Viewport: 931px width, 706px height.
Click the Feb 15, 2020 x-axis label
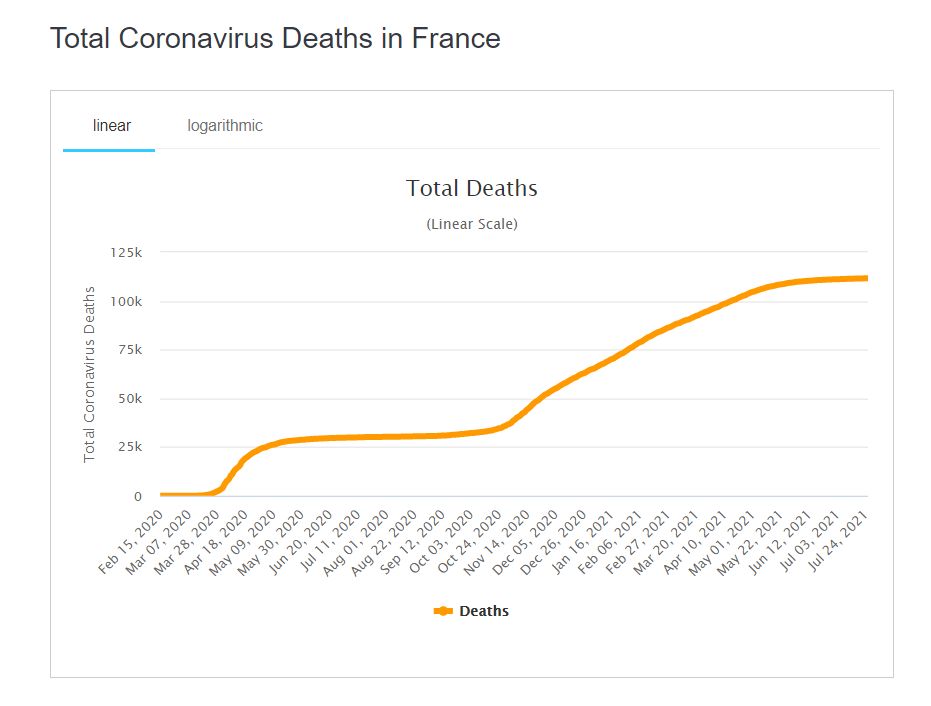tap(128, 543)
